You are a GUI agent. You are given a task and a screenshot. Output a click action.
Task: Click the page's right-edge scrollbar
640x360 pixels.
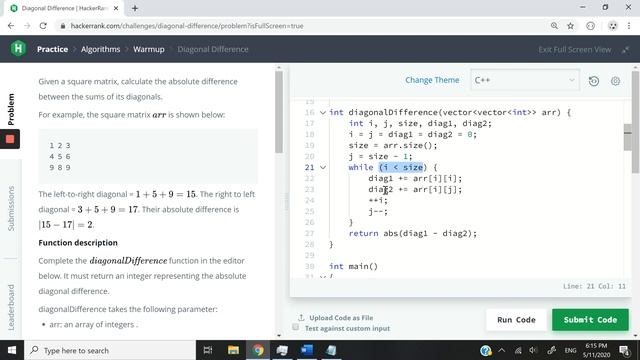click(x=635, y=122)
